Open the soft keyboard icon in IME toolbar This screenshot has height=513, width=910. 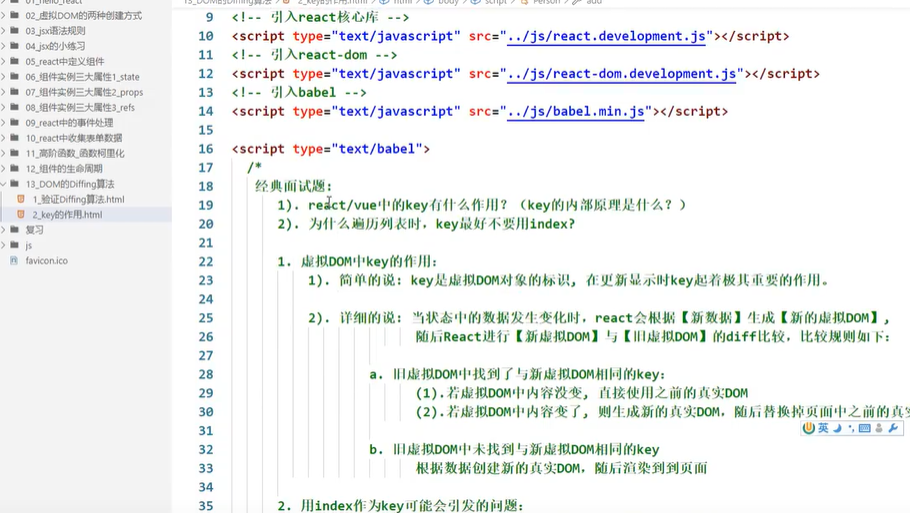[865, 428]
